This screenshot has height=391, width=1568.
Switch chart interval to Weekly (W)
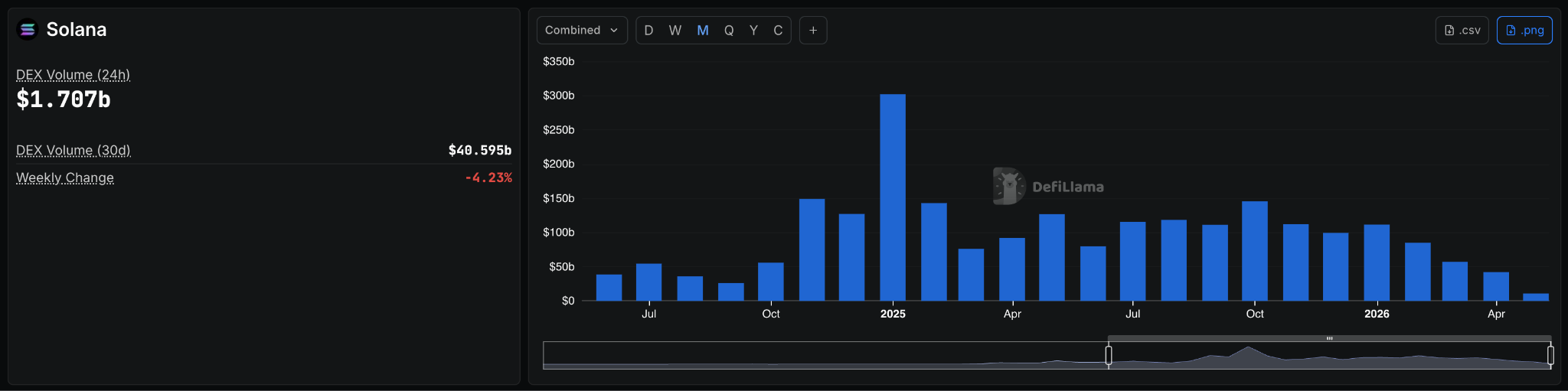[675, 30]
